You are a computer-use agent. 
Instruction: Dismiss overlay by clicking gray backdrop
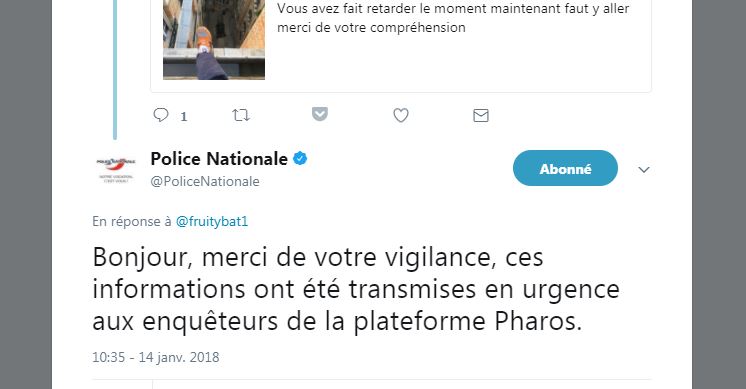click(26, 194)
